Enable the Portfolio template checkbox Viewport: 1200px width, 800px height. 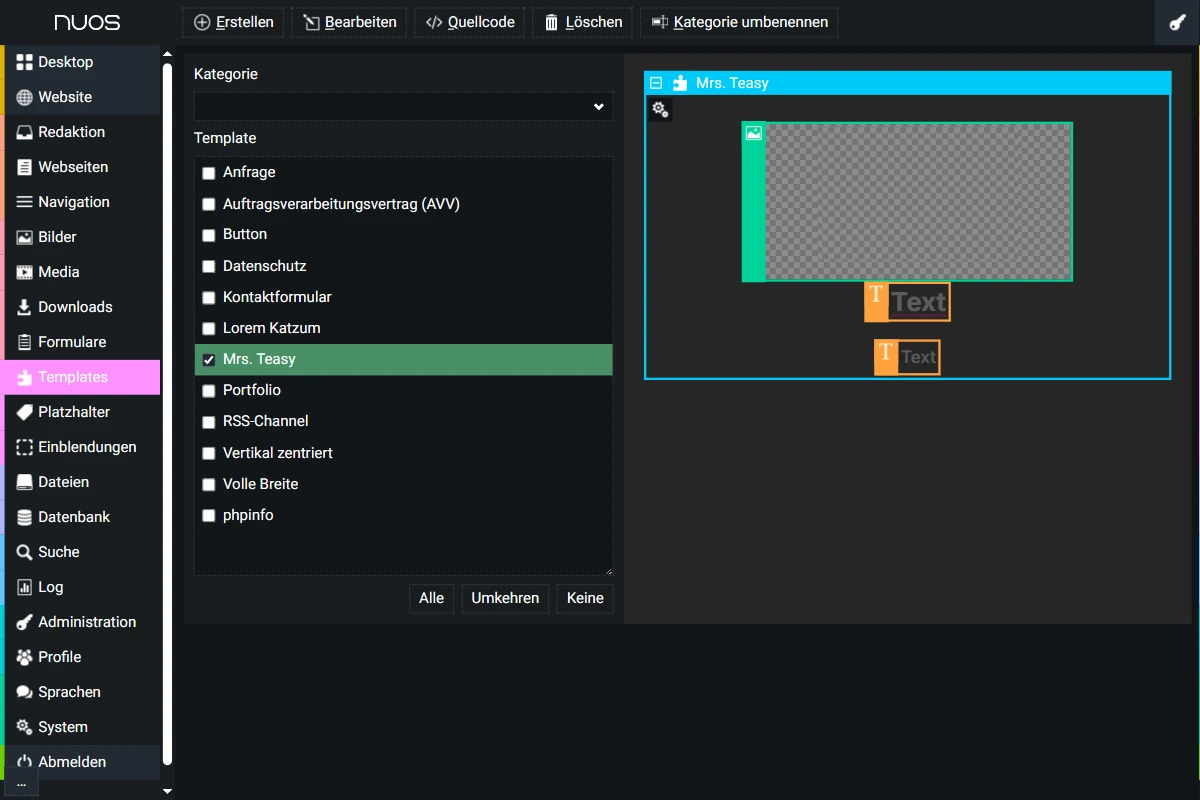(209, 391)
